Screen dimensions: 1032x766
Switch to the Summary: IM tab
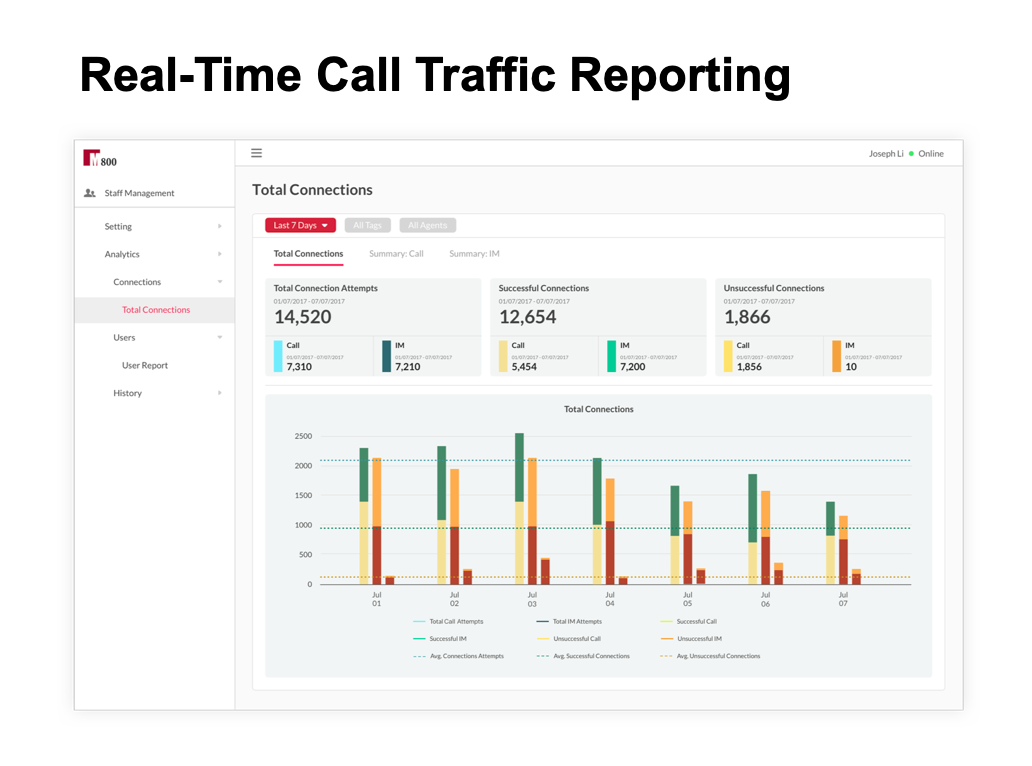pos(473,253)
